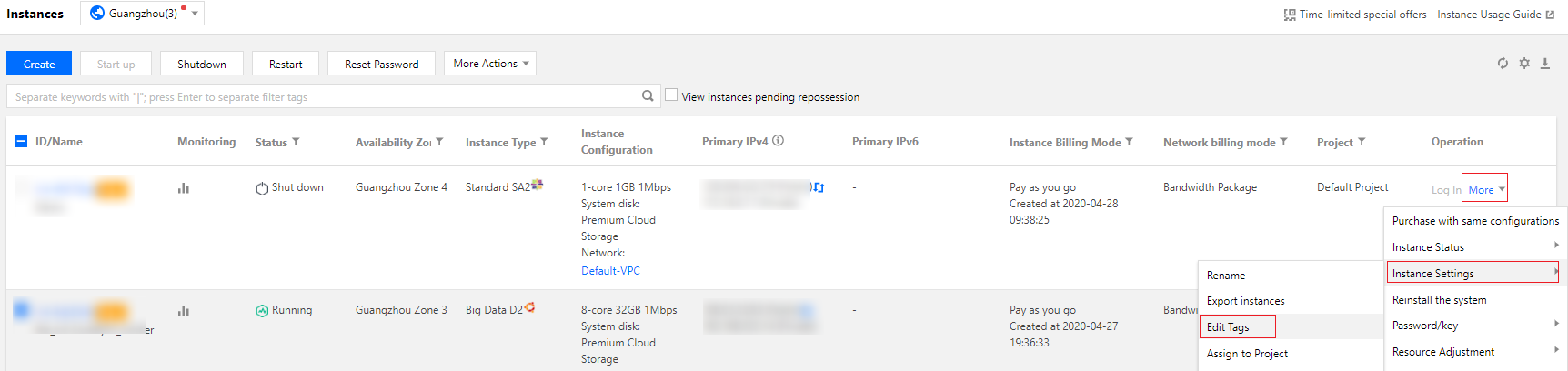Toggle the select-all checkbox in the header
Screen dimensions: 1568x371
click(x=21, y=141)
